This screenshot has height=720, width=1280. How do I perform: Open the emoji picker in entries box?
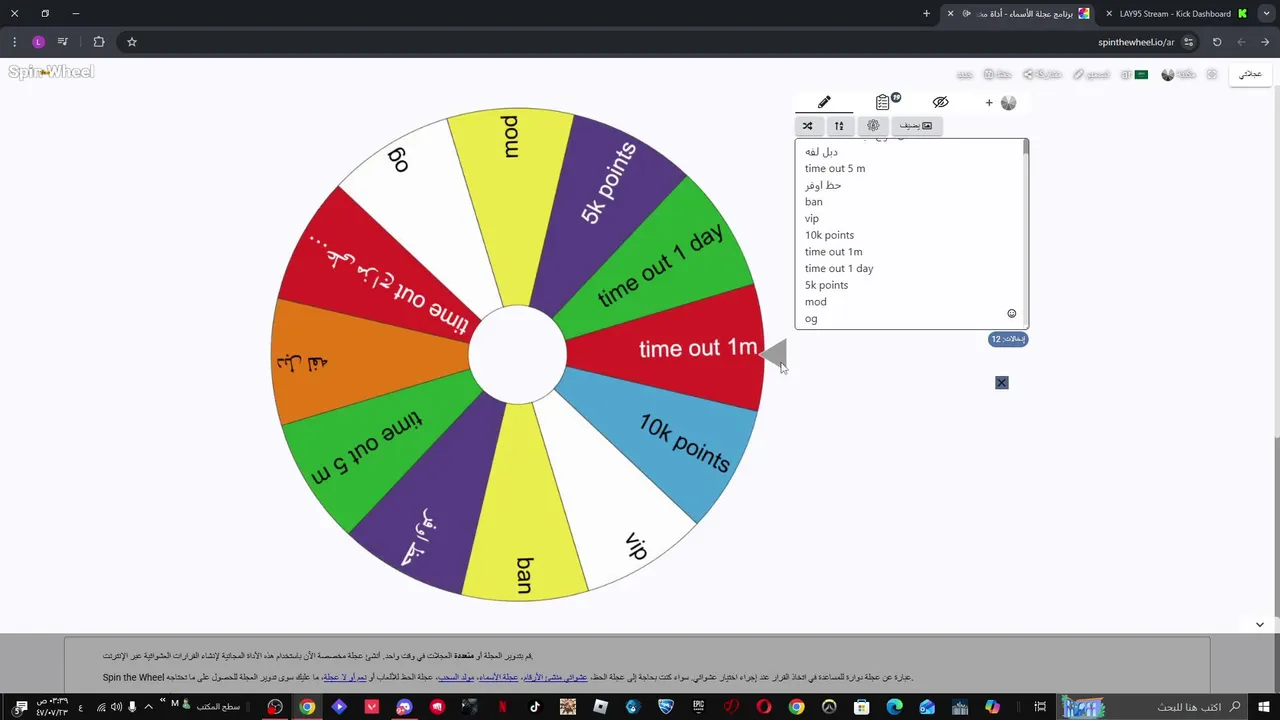tap(1012, 314)
